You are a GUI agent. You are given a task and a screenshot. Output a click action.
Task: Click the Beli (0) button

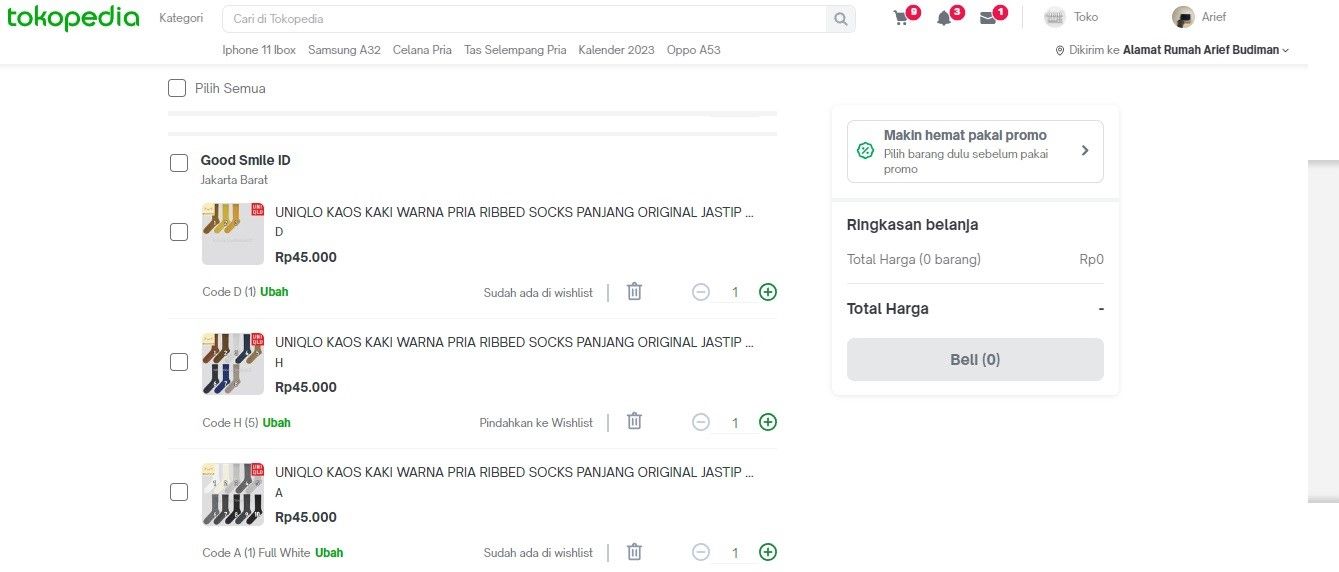coord(975,359)
